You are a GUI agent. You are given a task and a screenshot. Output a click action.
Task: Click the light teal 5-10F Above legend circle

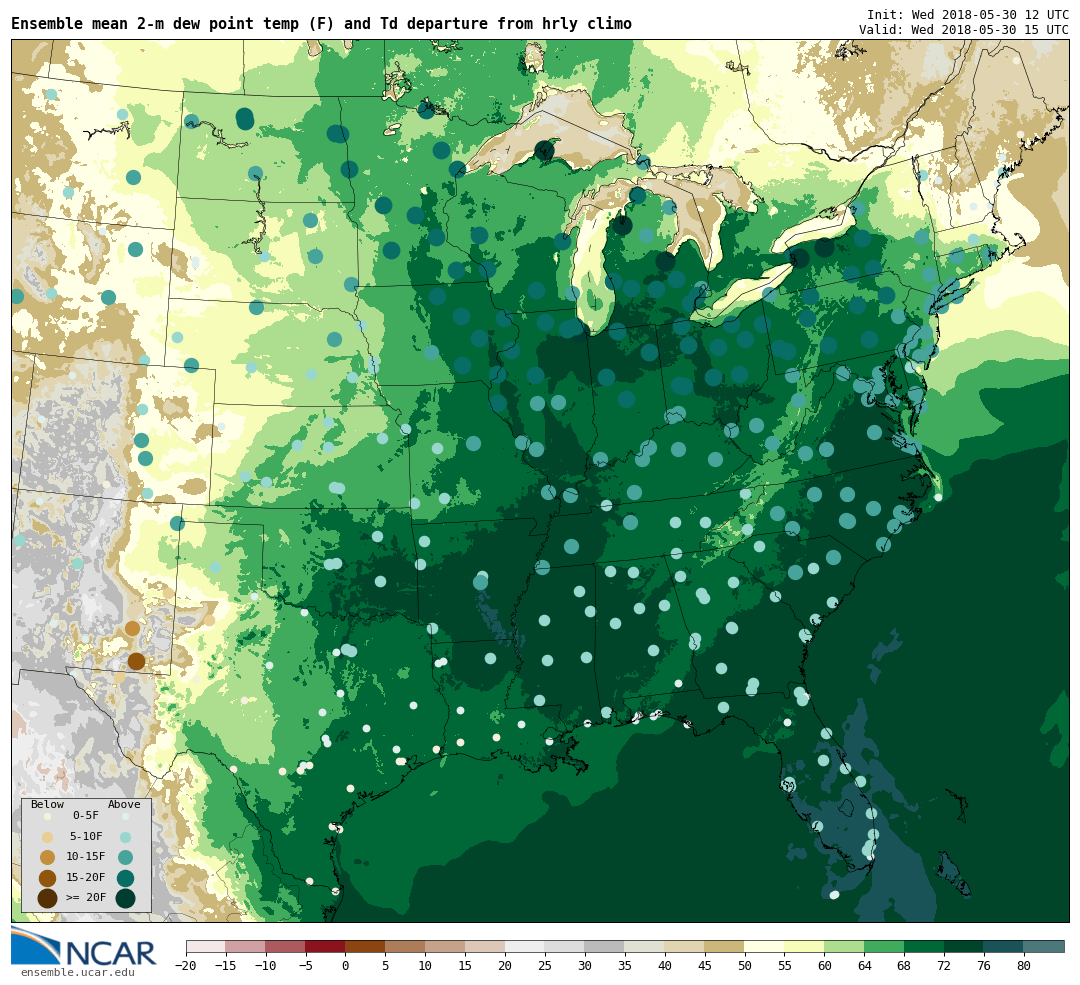point(125,838)
